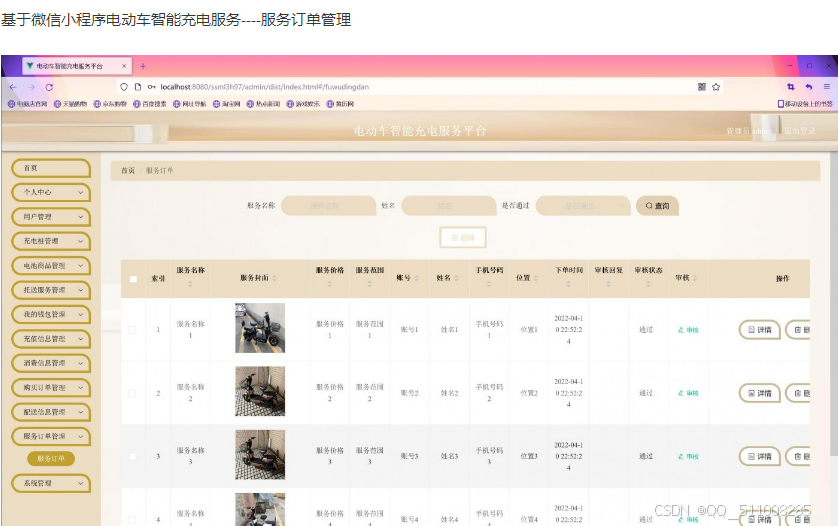This screenshot has width=838, height=526.
Task: Click the undo arrow icon in browser toolbar
Action: pos(809,87)
